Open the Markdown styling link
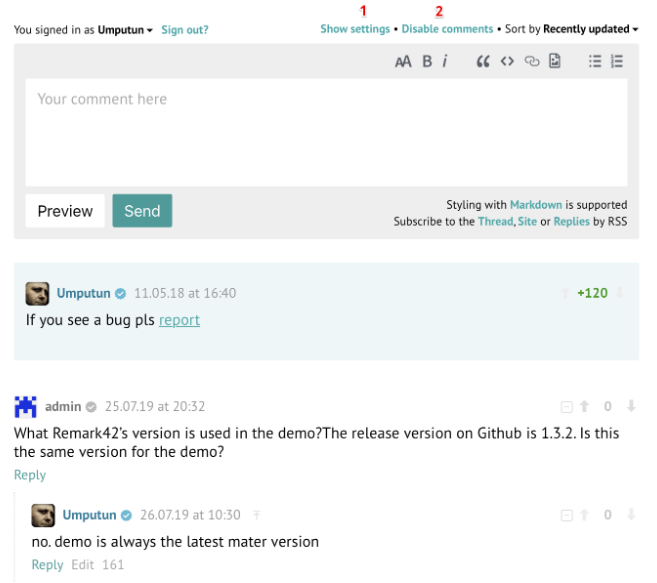 coord(536,205)
